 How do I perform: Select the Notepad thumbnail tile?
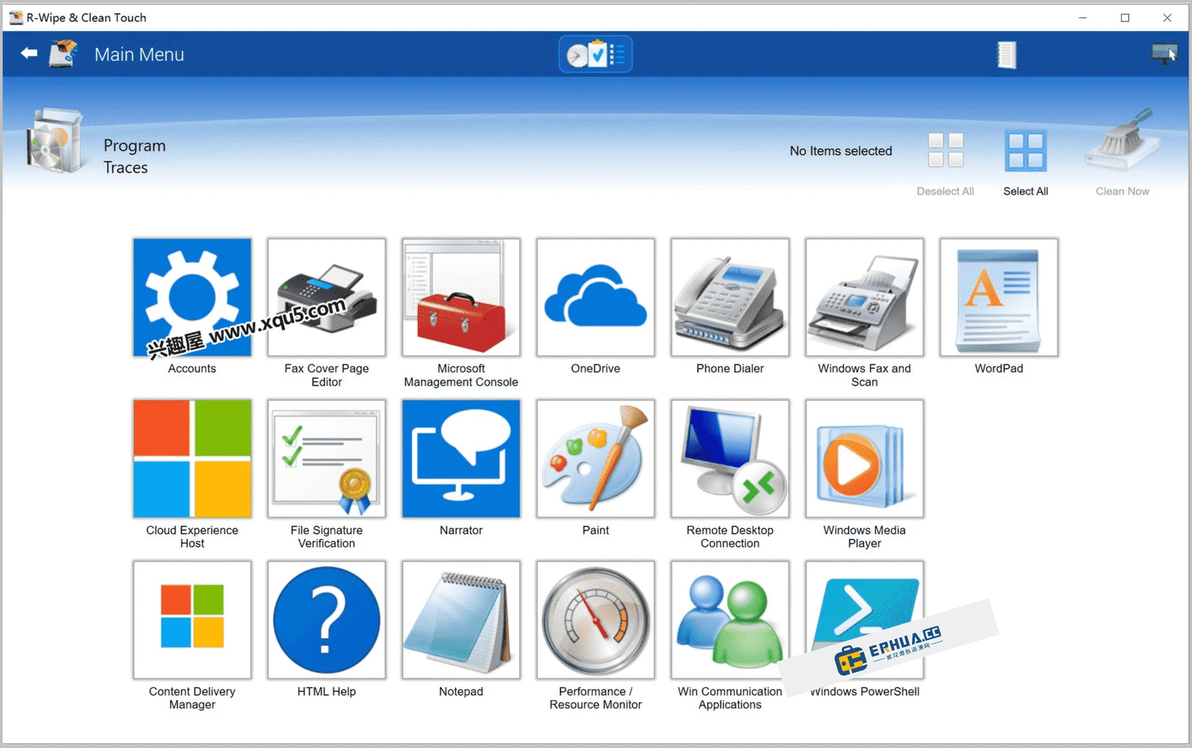click(461, 620)
